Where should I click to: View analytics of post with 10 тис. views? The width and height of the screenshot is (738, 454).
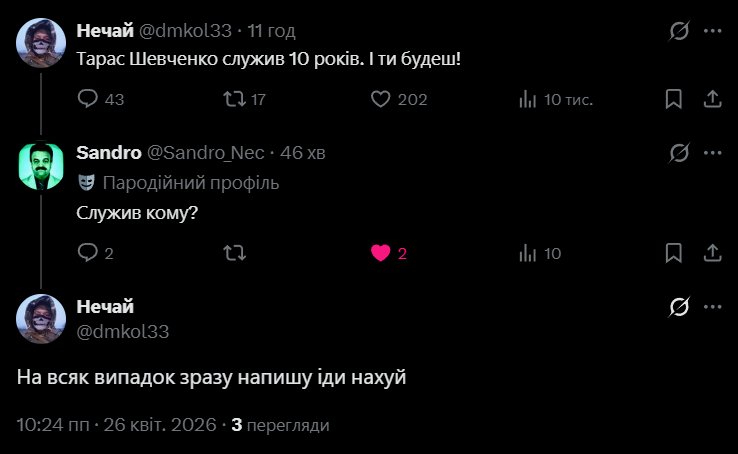click(x=527, y=99)
